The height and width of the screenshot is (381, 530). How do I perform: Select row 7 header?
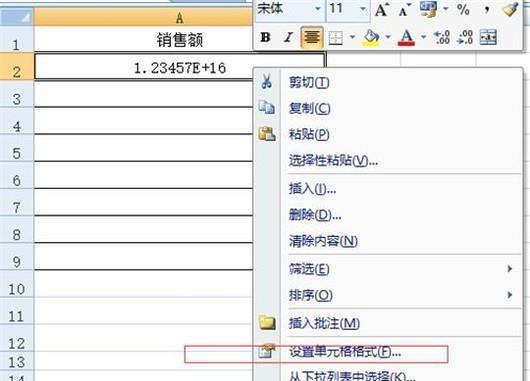[x=17, y=203]
